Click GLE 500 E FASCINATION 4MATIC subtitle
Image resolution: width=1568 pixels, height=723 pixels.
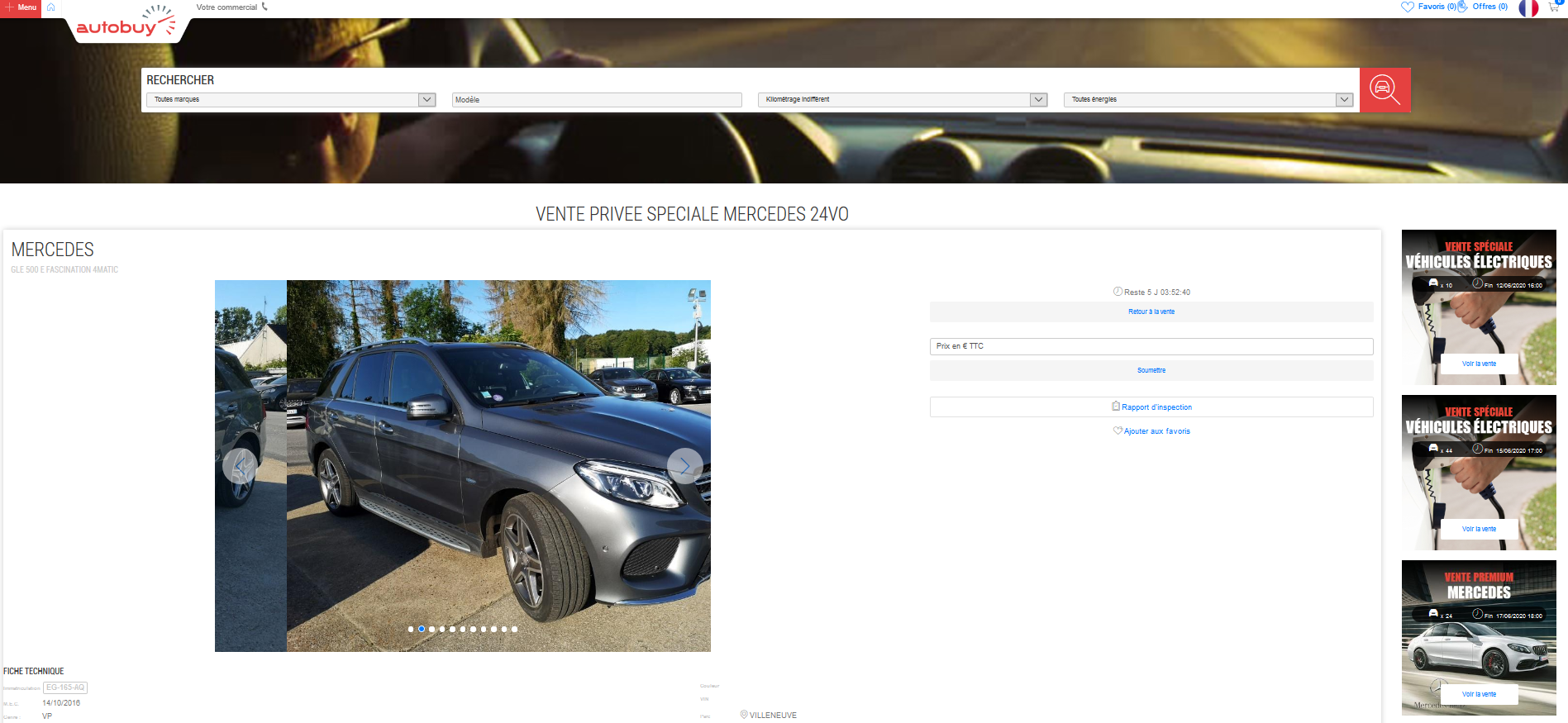tap(64, 270)
